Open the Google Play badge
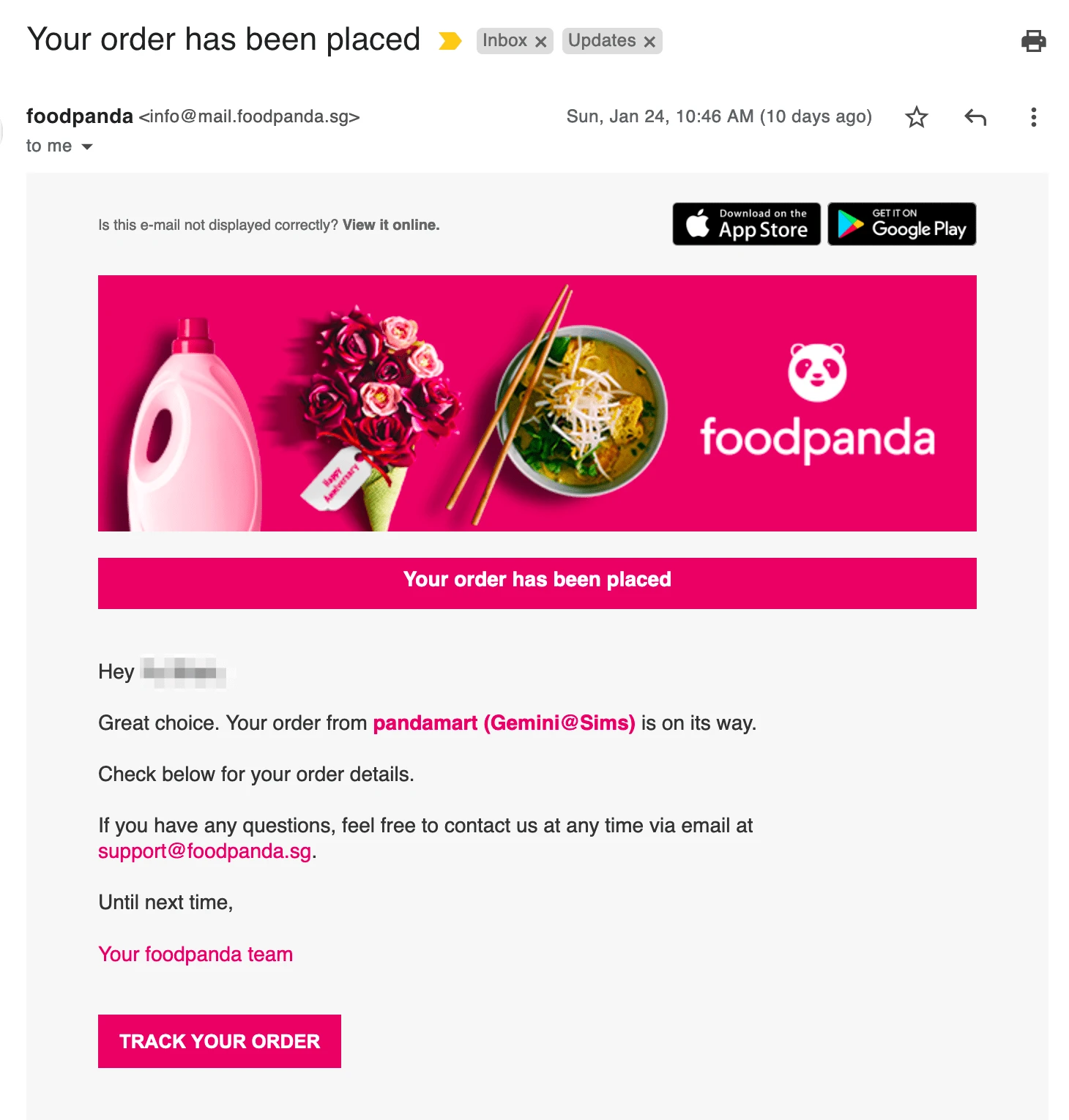The width and height of the screenshot is (1069, 1120). pos(901,224)
